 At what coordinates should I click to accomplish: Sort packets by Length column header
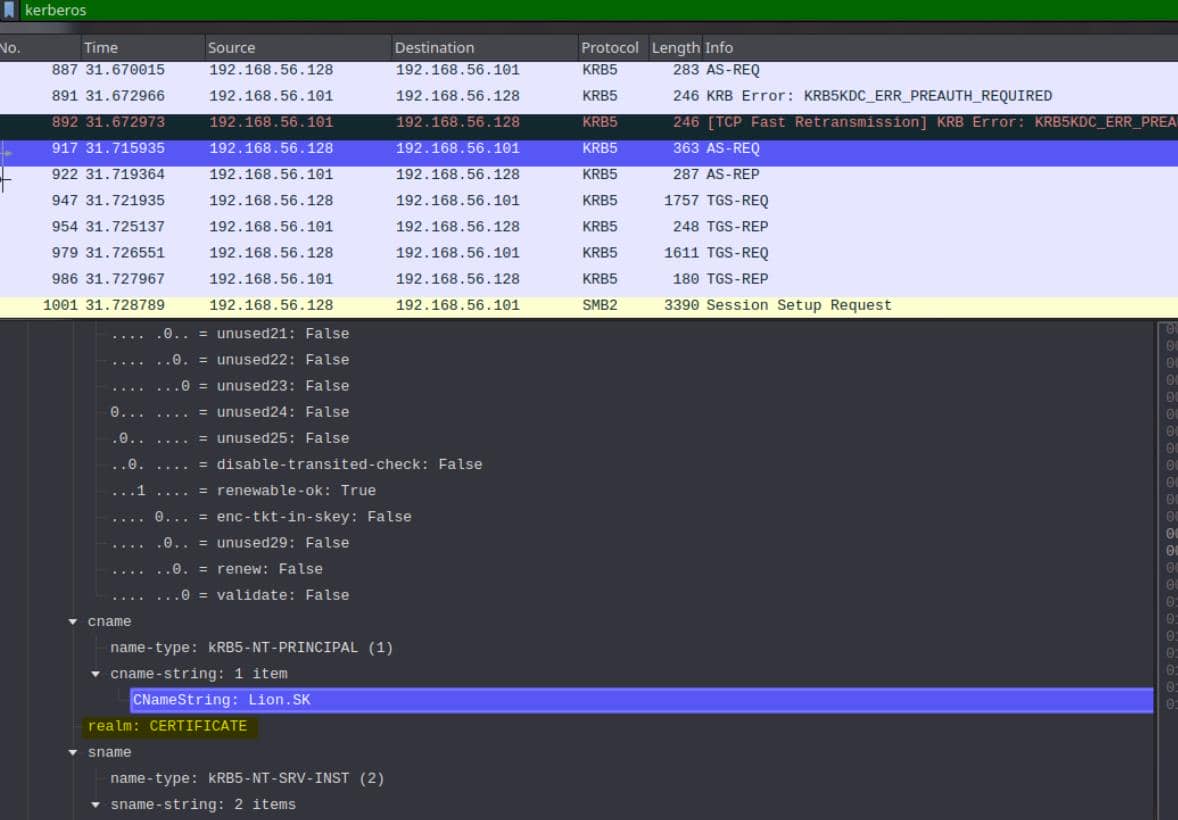coord(675,47)
